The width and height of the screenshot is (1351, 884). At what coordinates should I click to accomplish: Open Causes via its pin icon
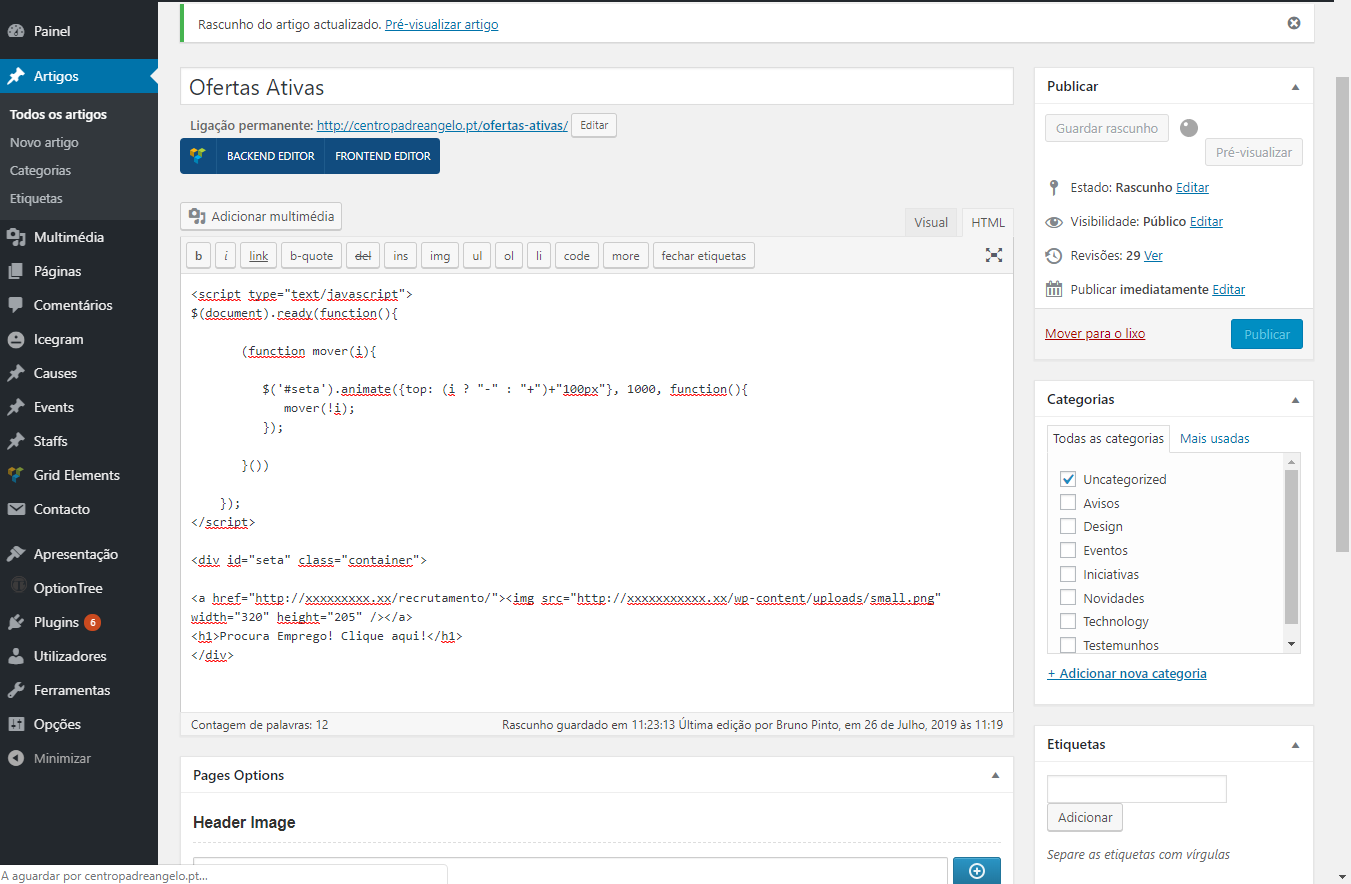pos(16,373)
